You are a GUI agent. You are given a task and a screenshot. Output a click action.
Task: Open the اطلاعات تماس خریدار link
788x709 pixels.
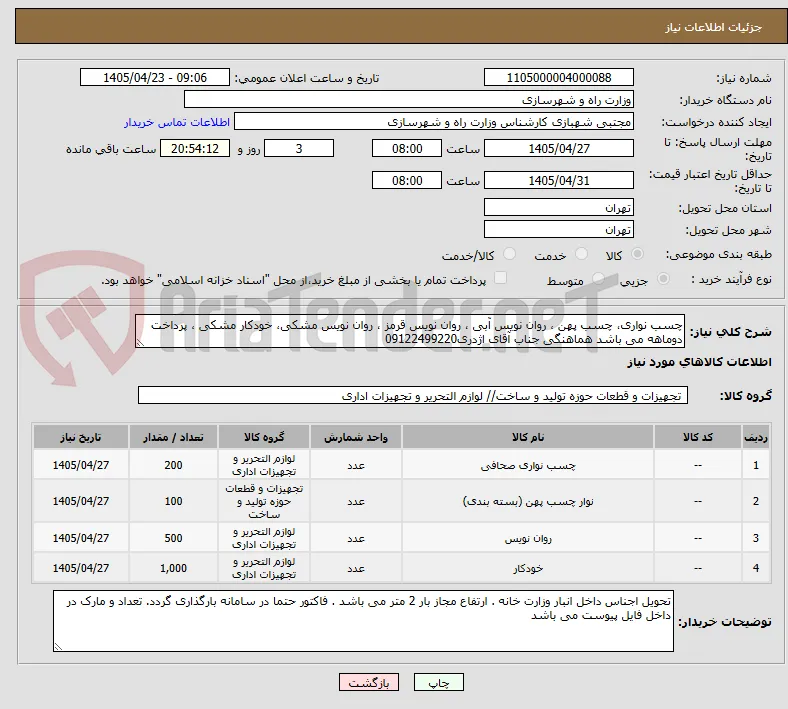177,122
